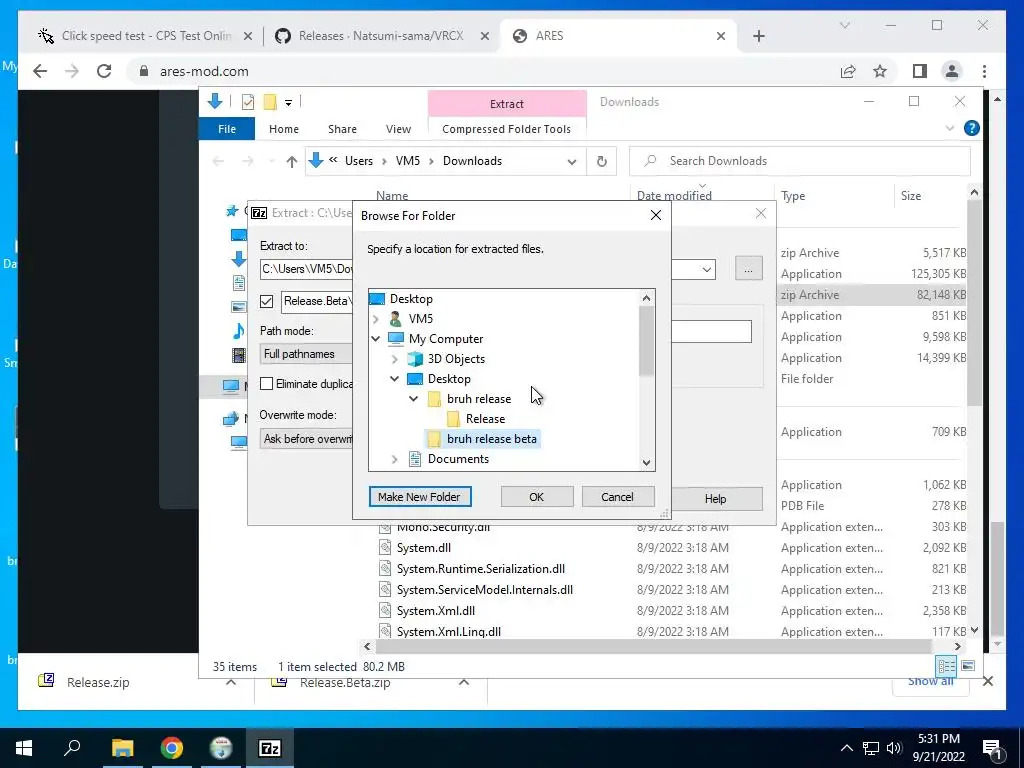Image resolution: width=1024 pixels, height=768 pixels.
Task: Bookmark this page with star icon
Action: coord(880,71)
